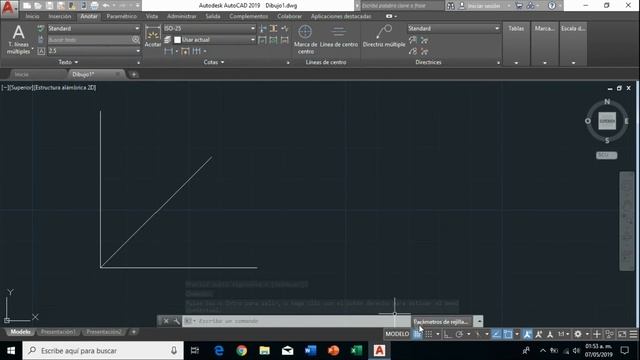Expand the Cotas panel
The height and width of the screenshot is (360, 640).
click(x=214, y=62)
